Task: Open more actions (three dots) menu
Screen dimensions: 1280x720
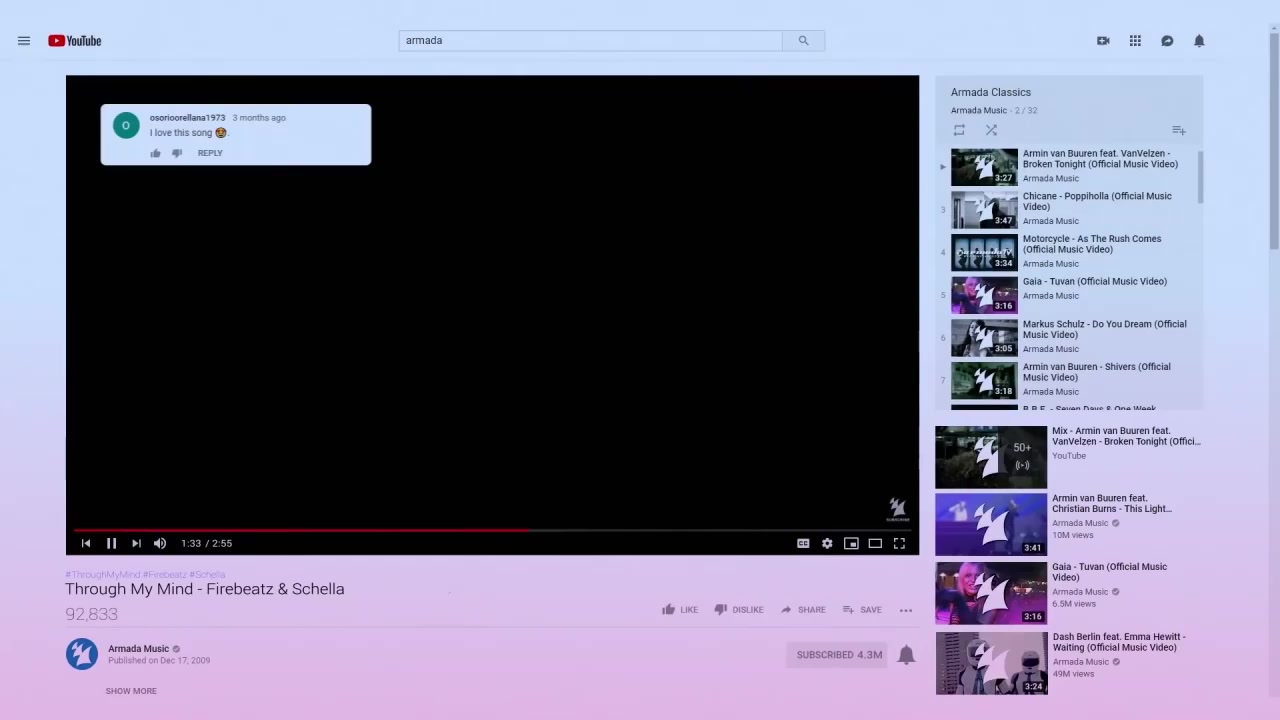Action: pos(906,610)
